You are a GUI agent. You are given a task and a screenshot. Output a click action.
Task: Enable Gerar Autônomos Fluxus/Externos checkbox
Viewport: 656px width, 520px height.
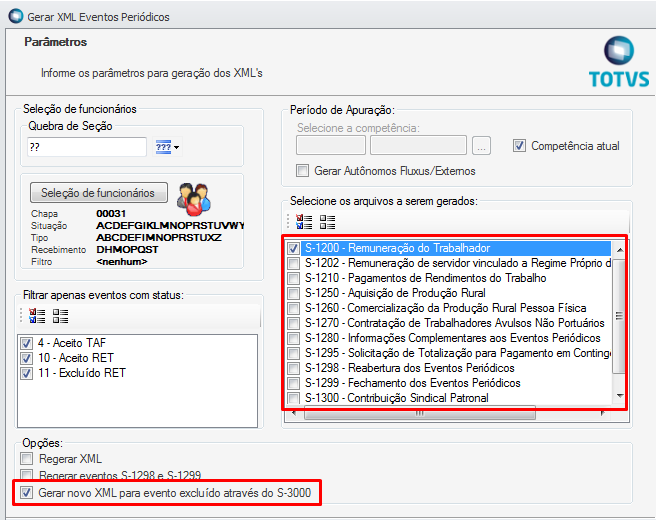tap(302, 171)
